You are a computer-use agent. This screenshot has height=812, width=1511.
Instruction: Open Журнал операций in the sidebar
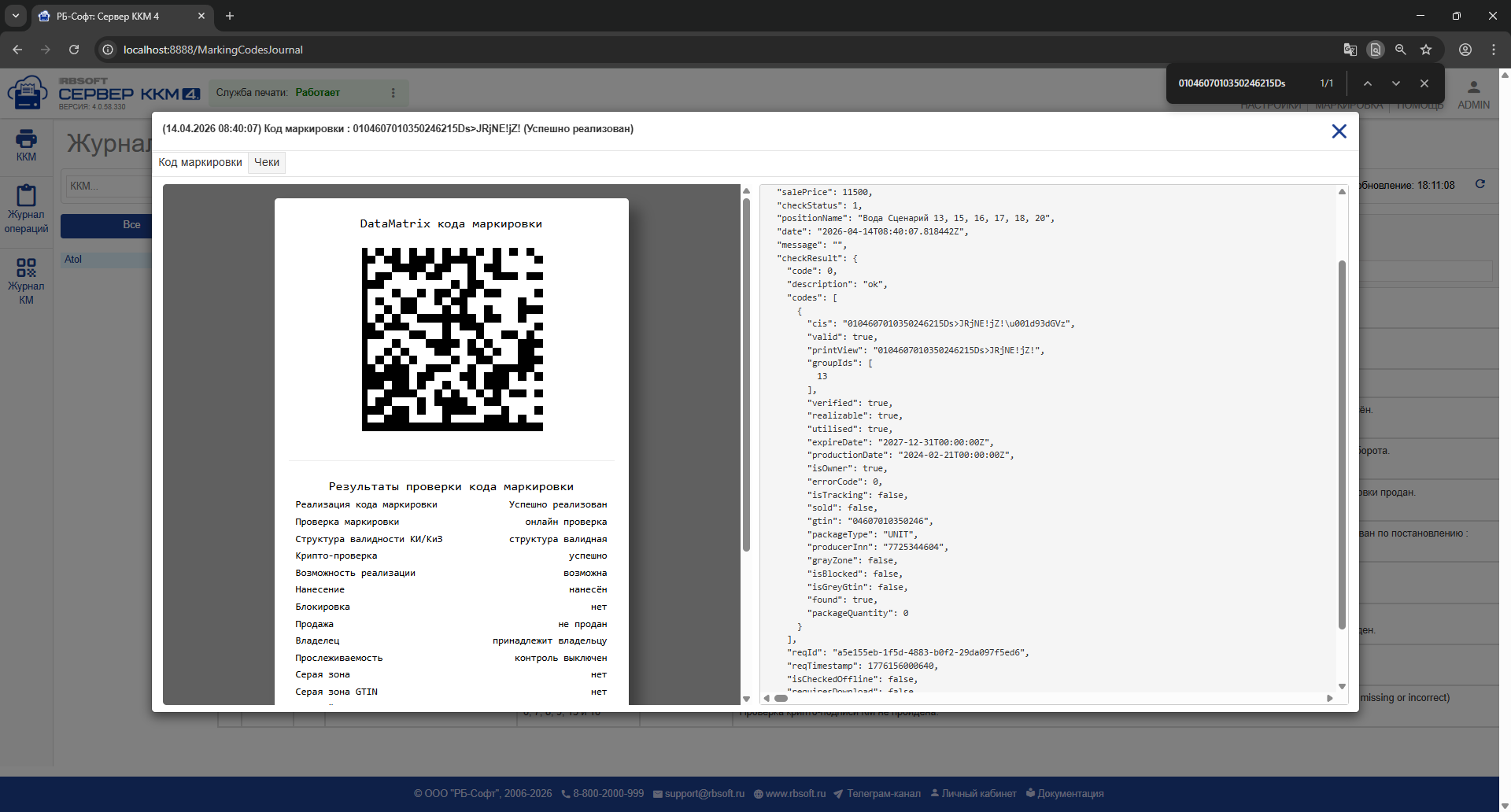26,209
